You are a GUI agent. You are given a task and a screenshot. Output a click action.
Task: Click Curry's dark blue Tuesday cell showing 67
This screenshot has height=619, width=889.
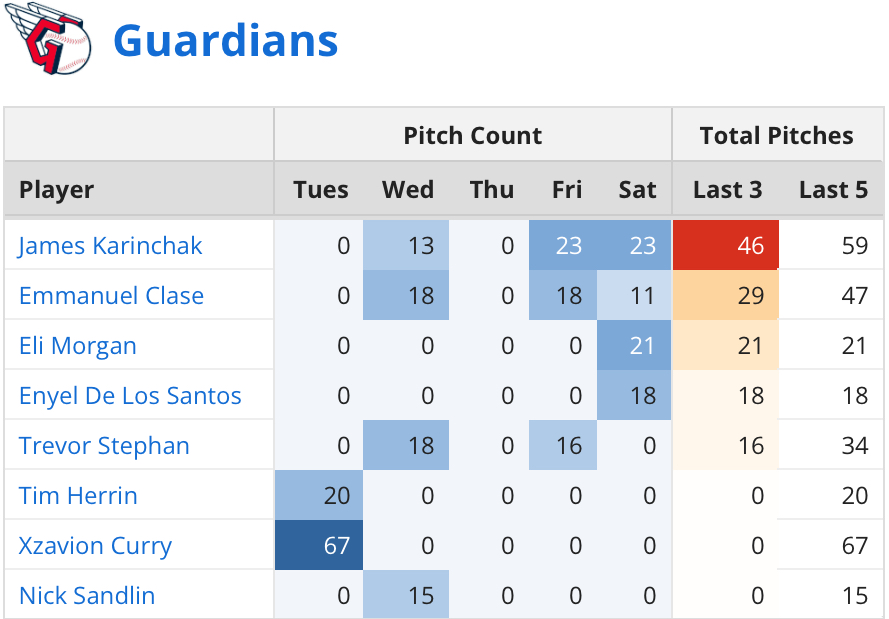click(320, 546)
